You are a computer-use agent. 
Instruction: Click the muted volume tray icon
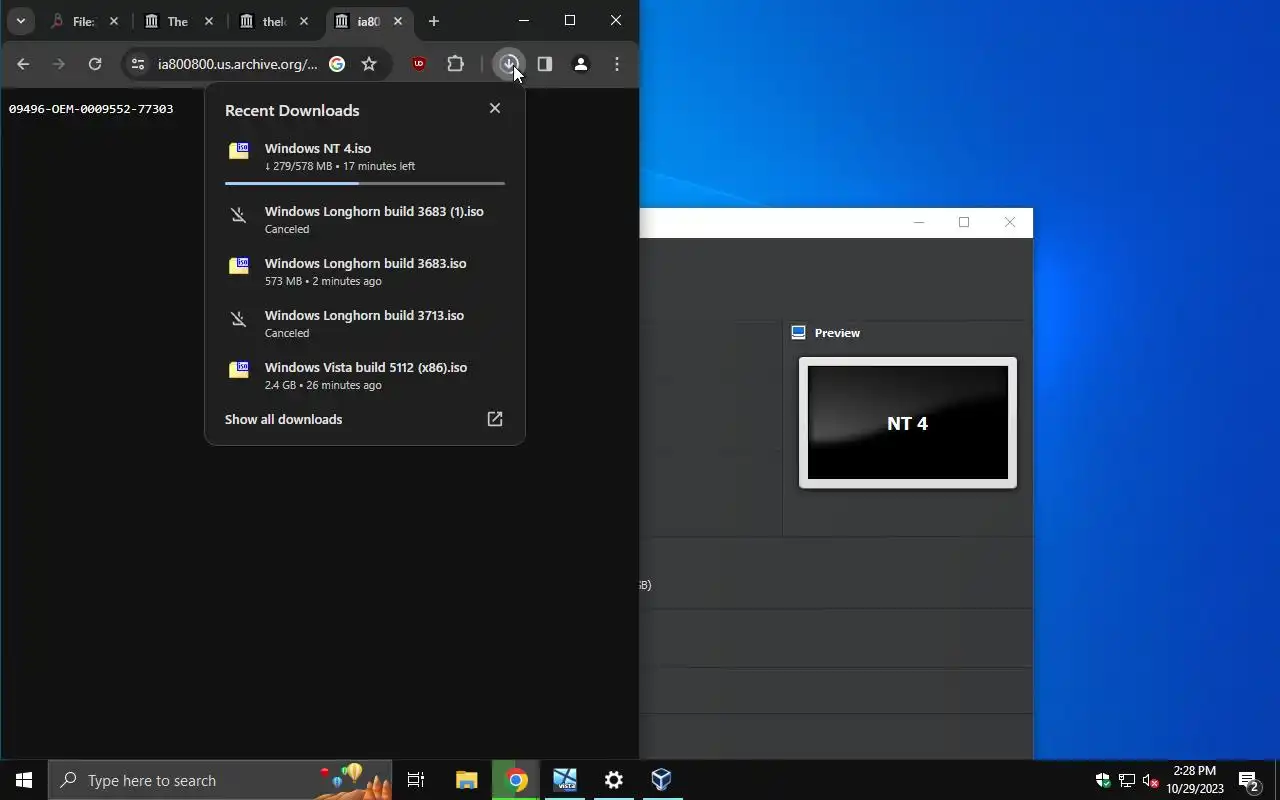point(1151,780)
